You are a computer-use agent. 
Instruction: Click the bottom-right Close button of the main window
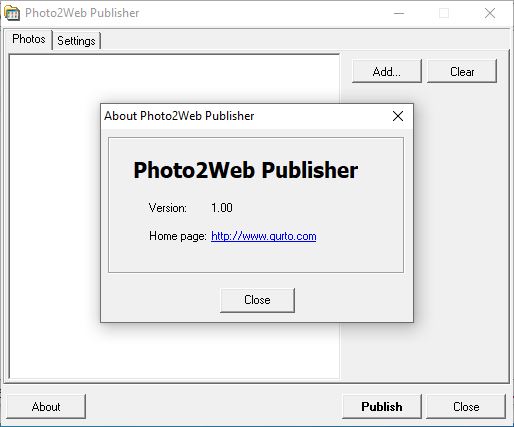(x=466, y=407)
